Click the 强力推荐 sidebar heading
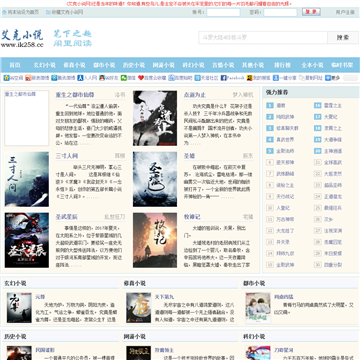Viewport: 360px width, 360px height. pos(277,92)
